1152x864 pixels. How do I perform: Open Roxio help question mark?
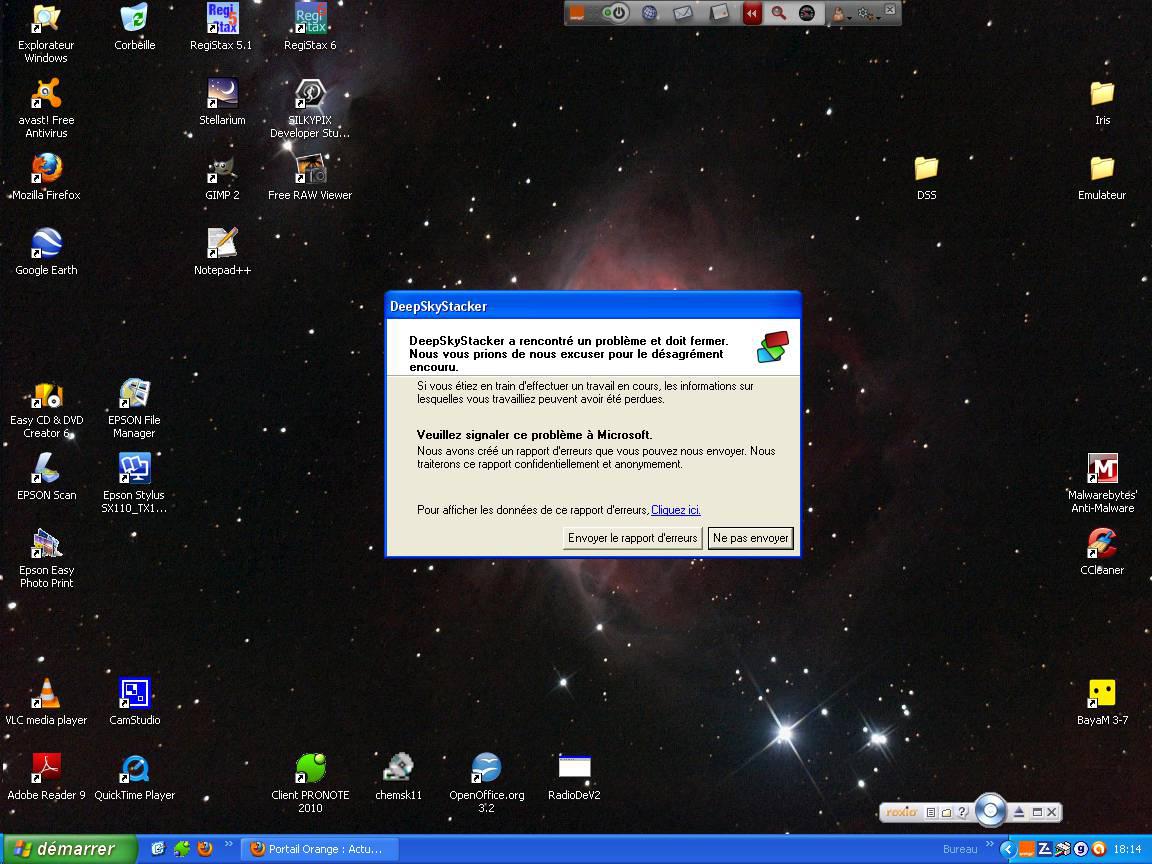click(x=962, y=812)
